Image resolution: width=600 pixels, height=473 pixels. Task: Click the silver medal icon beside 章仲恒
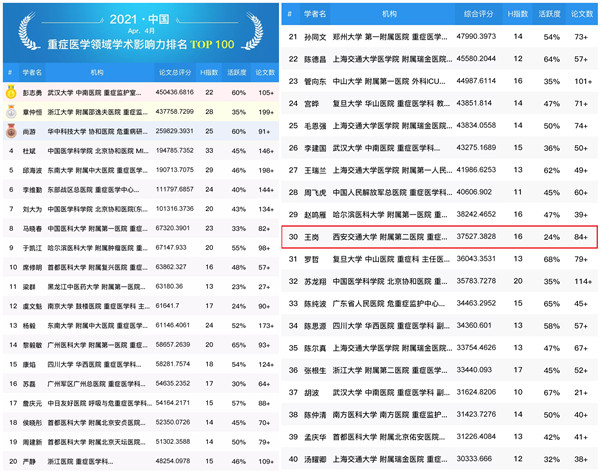(11, 112)
